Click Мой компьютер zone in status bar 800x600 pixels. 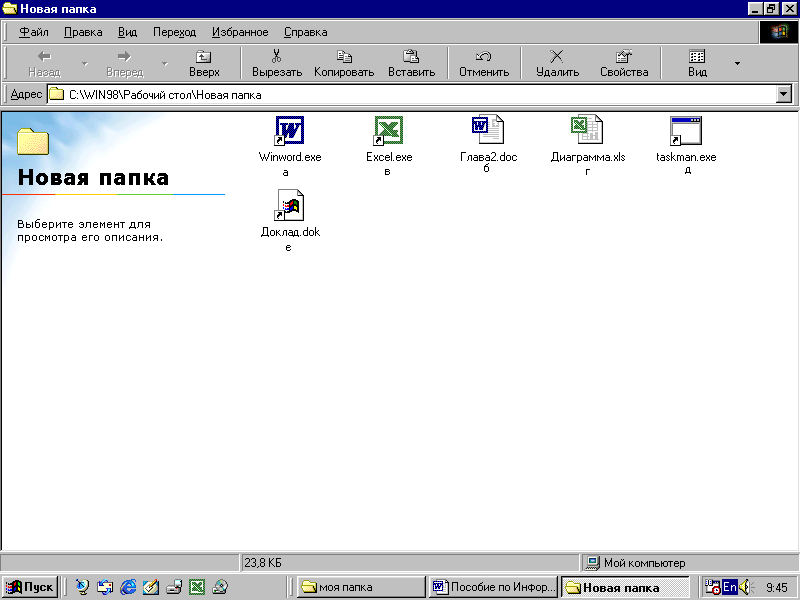click(x=689, y=563)
